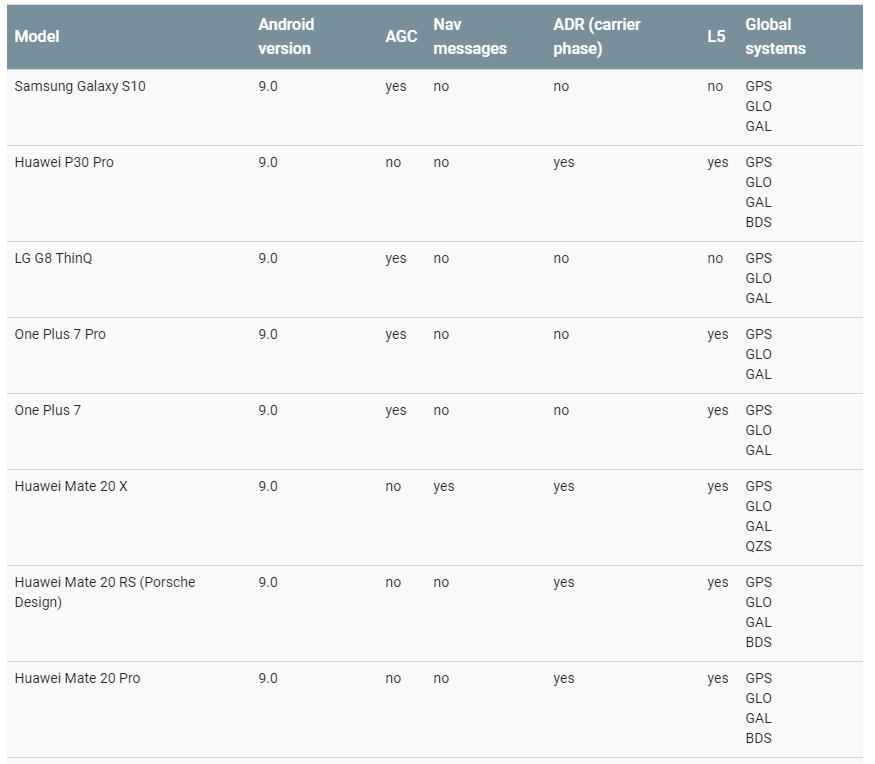
Task: Select BDS system under Huawei P30 Pro
Action: point(758,223)
